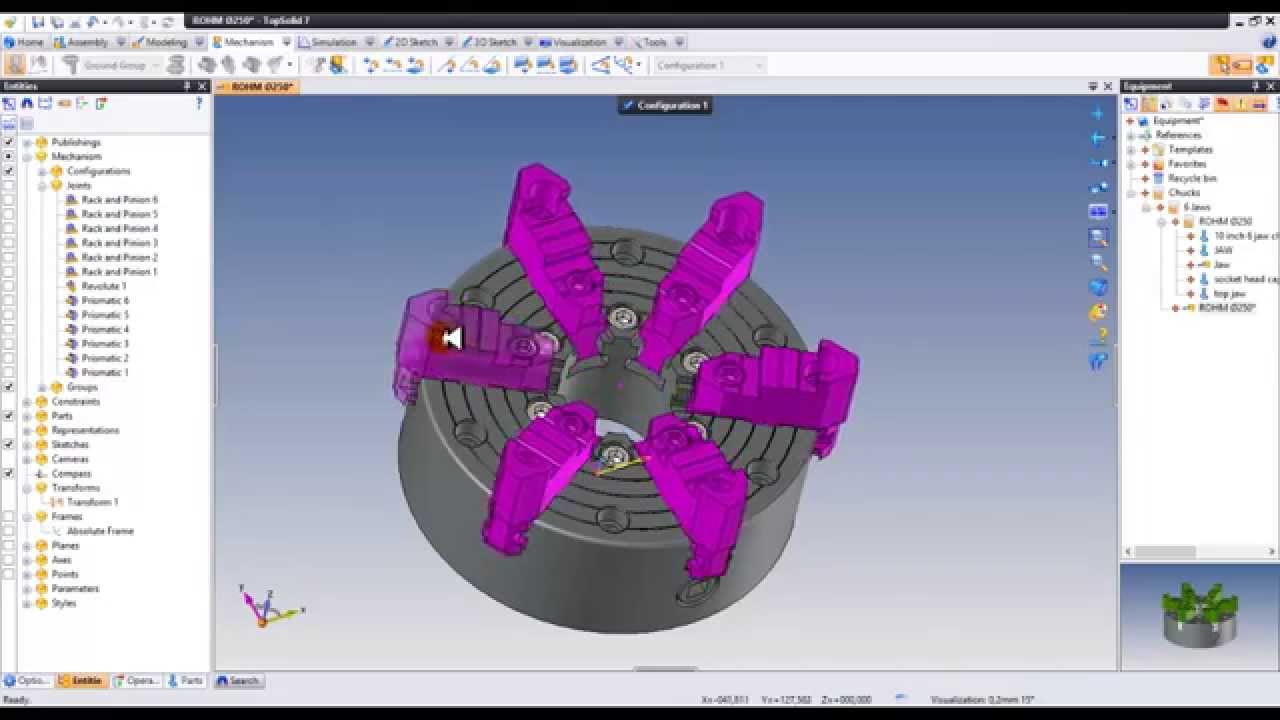Toggle the Sketches visibility checkbox
The height and width of the screenshot is (720, 1280).
point(9,445)
